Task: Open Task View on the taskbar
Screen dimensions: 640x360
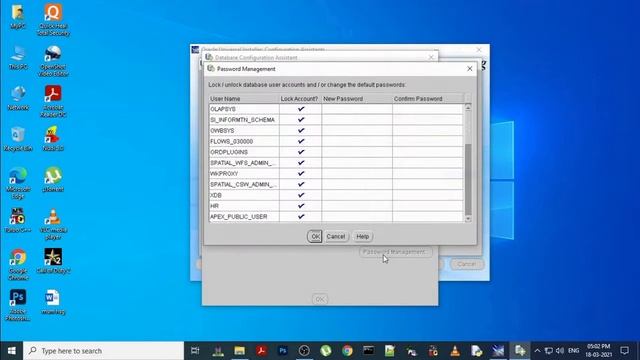Action: pos(195,351)
